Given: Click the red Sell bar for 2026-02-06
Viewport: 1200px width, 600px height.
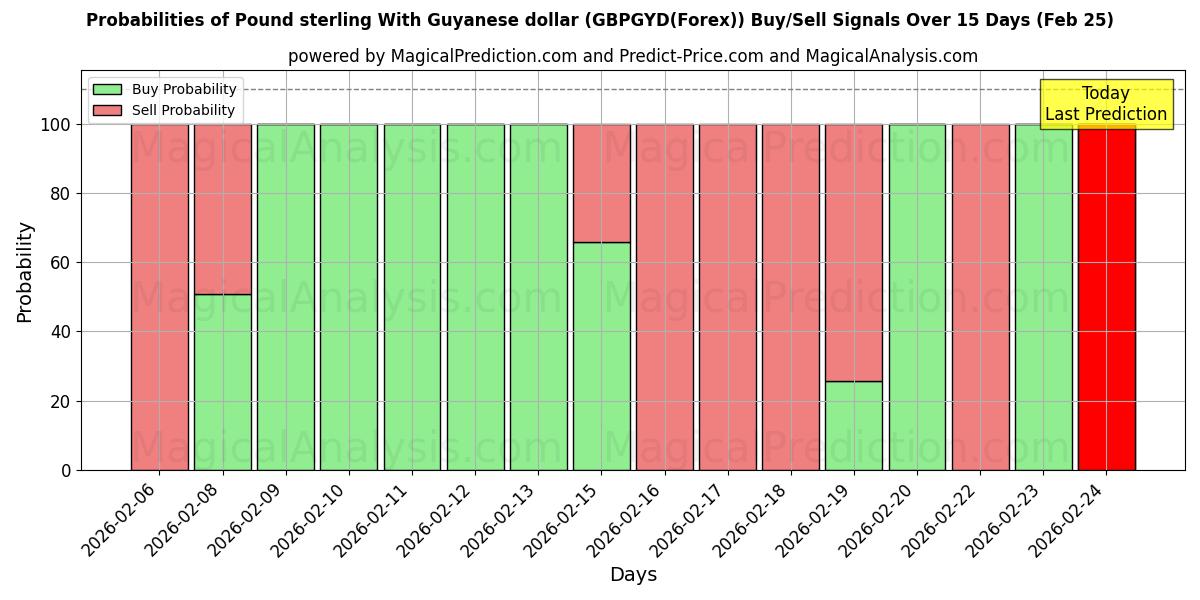Looking at the screenshot, I should click(161, 295).
